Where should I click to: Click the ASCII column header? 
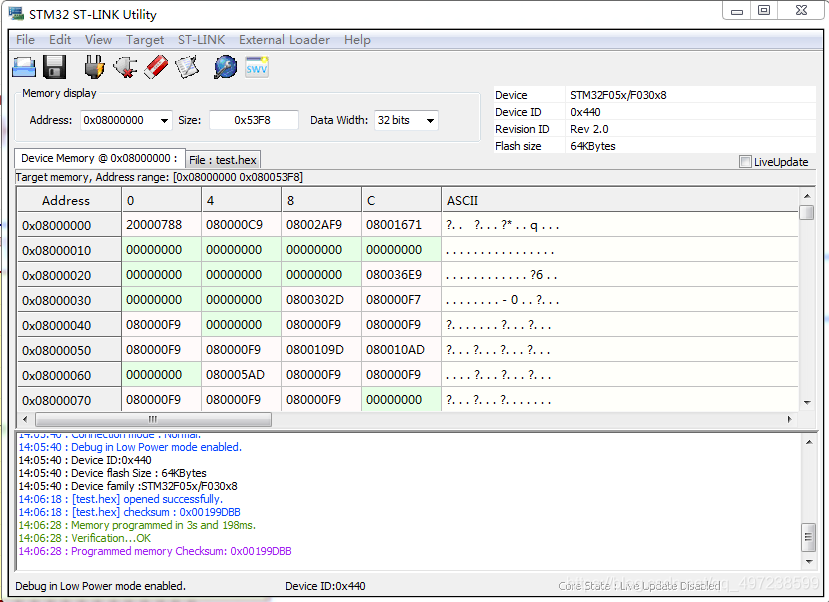click(x=619, y=200)
